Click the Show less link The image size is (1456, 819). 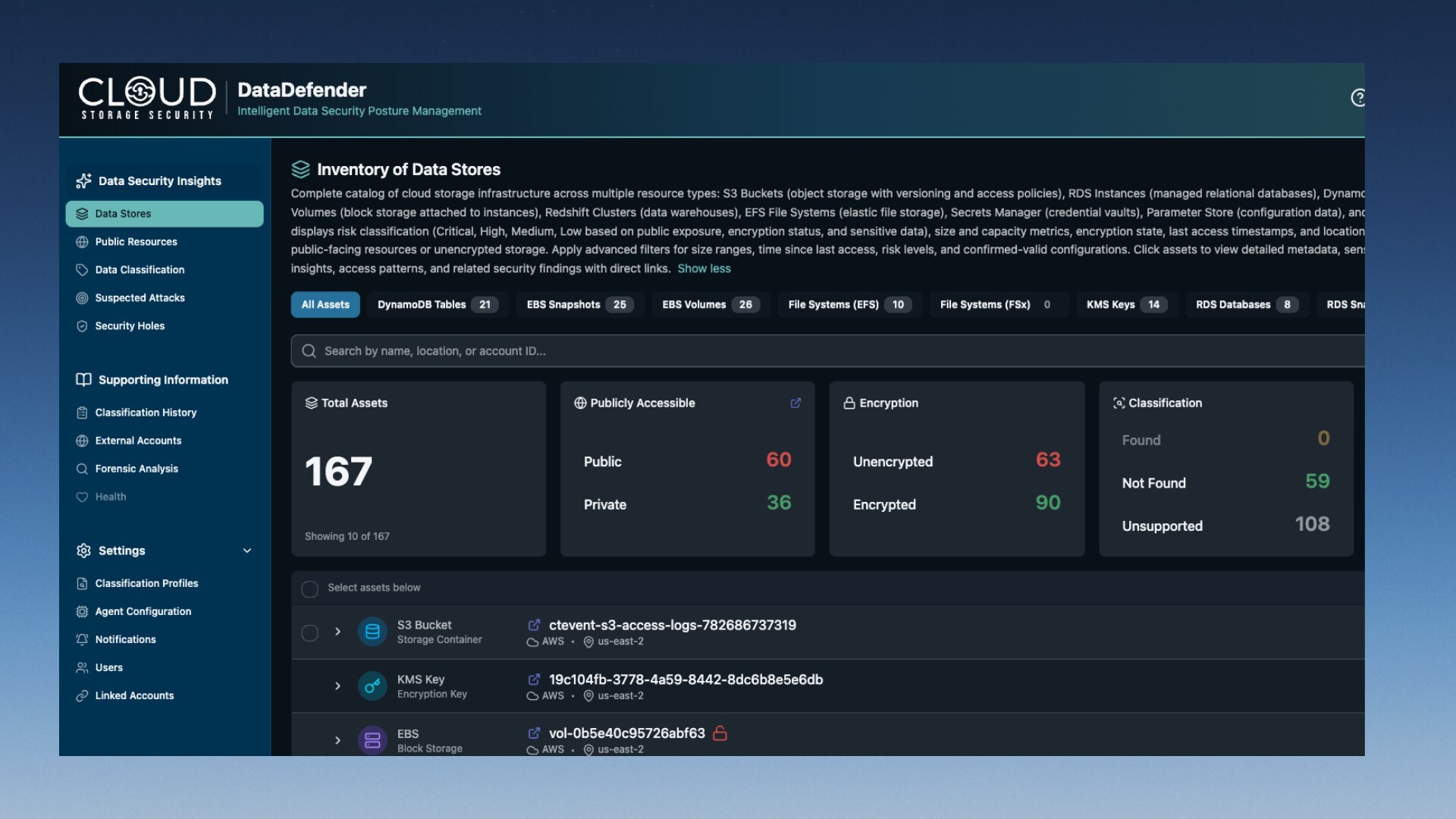pyautogui.click(x=704, y=268)
